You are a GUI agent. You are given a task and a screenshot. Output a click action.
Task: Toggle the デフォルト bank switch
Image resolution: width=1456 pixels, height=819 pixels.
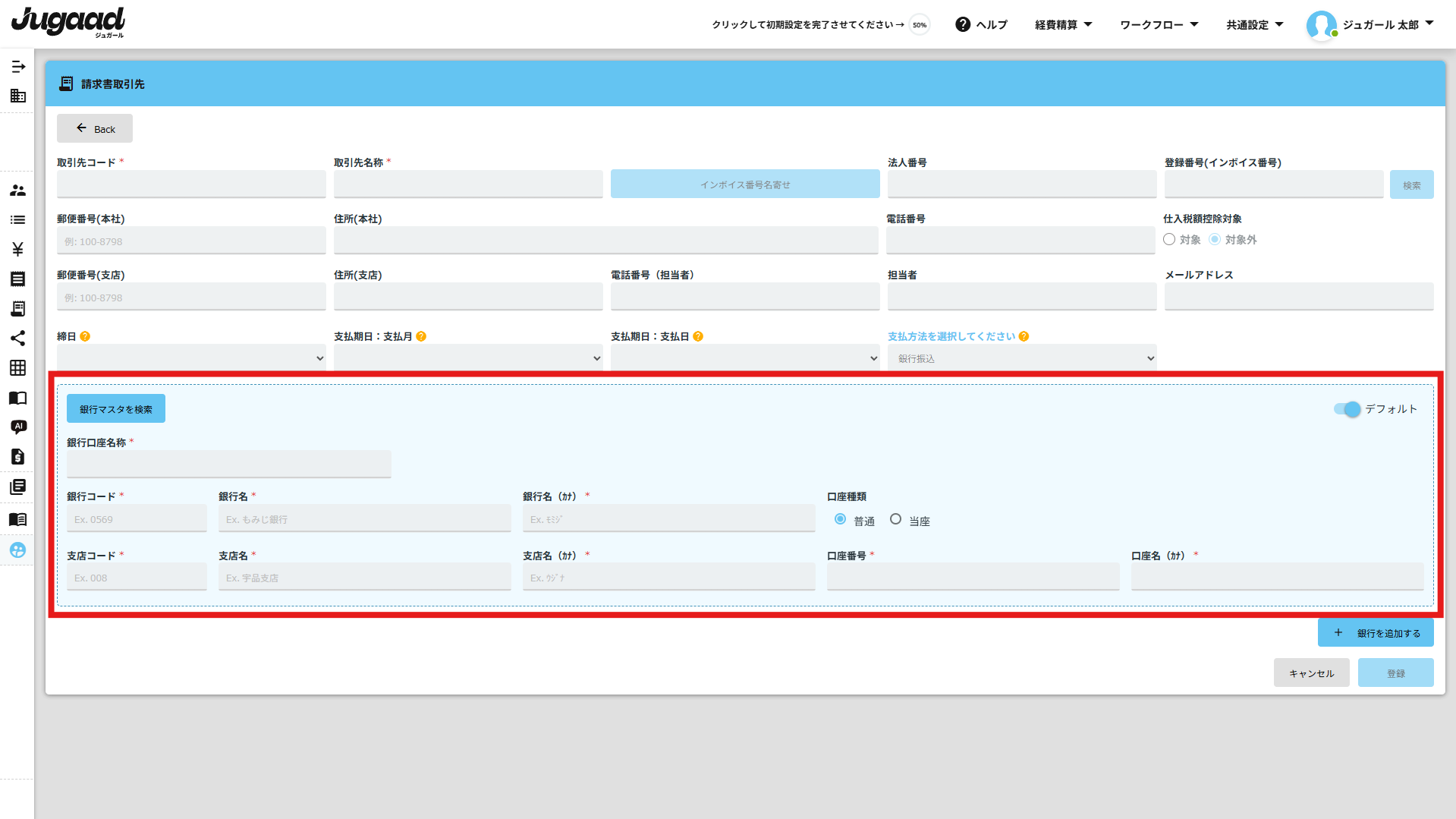point(1348,409)
